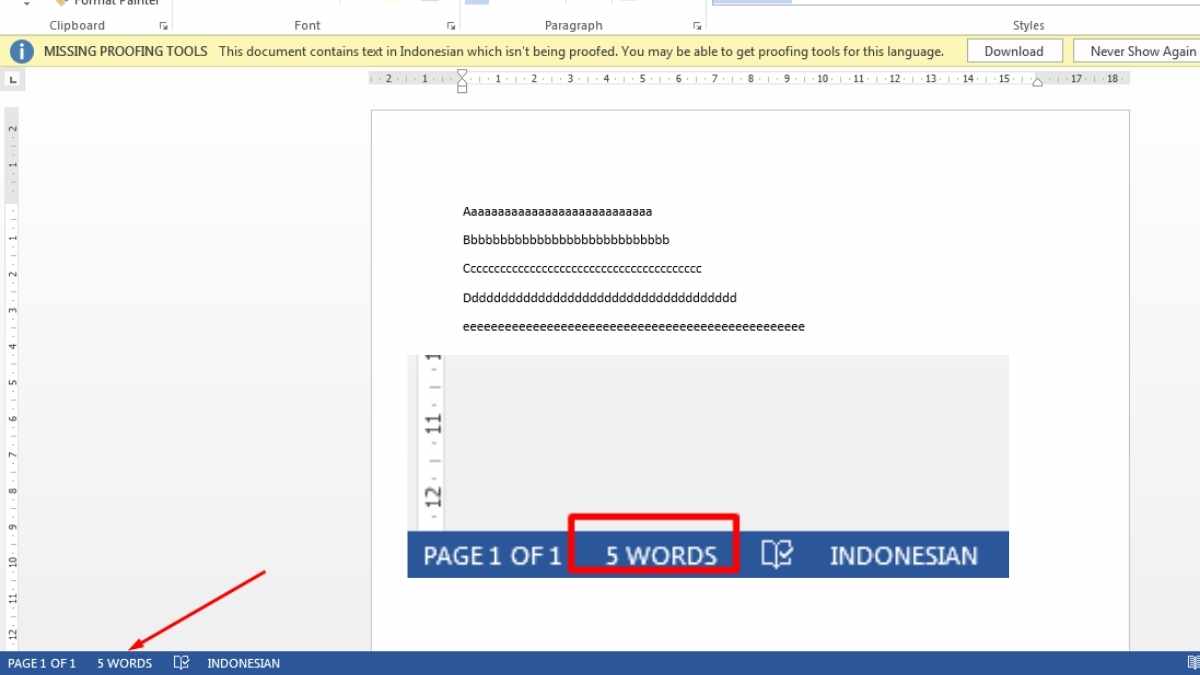Open Word Count by clicking 5 WORDS
This screenshot has width=1200, height=675.
point(124,663)
